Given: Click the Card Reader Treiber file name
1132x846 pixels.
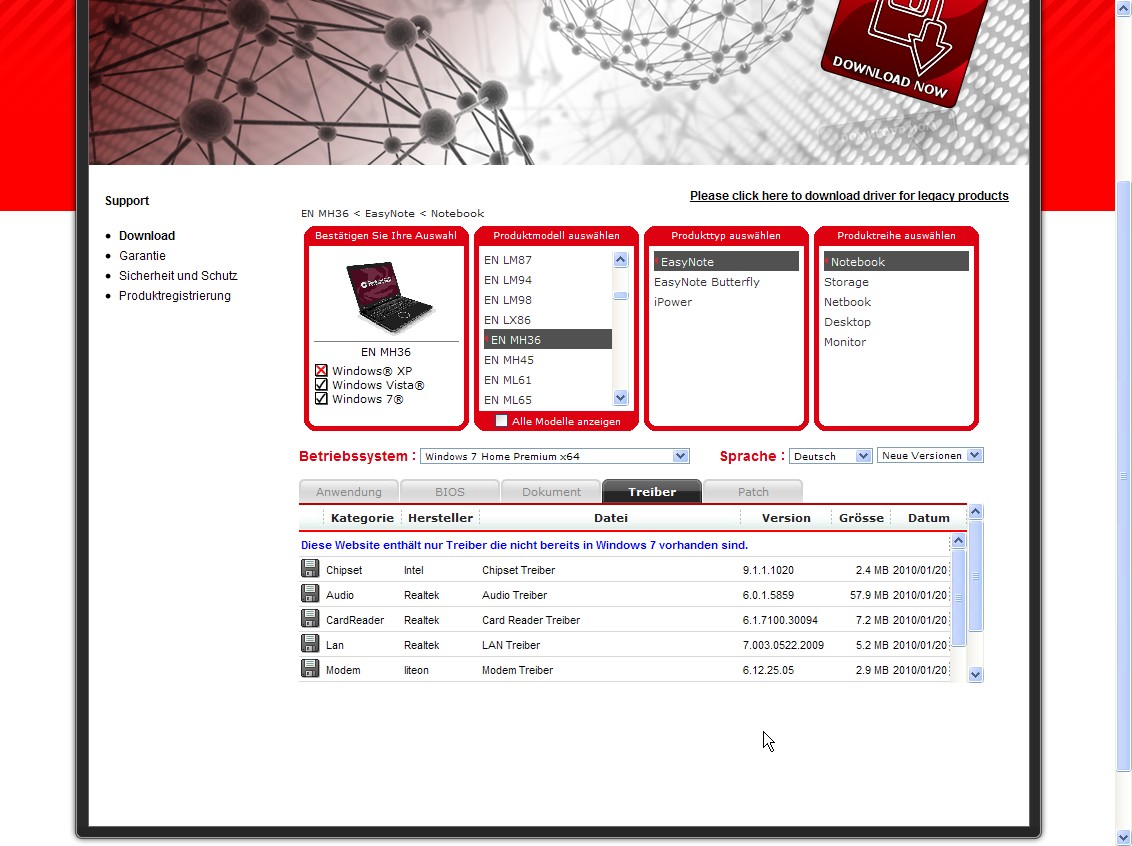Looking at the screenshot, I should pyautogui.click(x=531, y=620).
